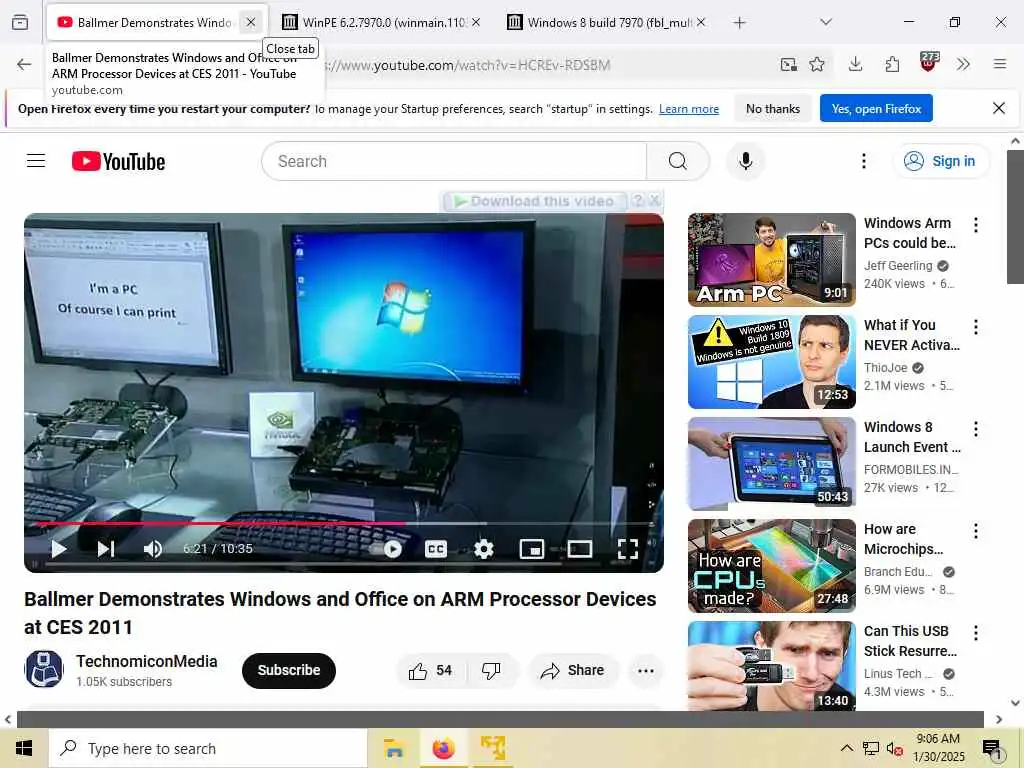
Task: Go back to previous page
Action: pos(24,64)
